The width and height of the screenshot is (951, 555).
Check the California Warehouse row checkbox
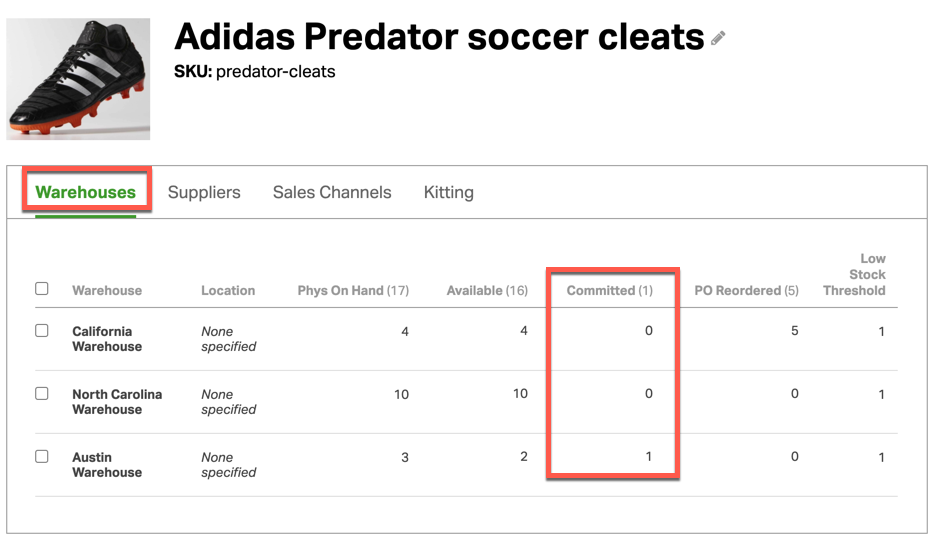tap(42, 331)
